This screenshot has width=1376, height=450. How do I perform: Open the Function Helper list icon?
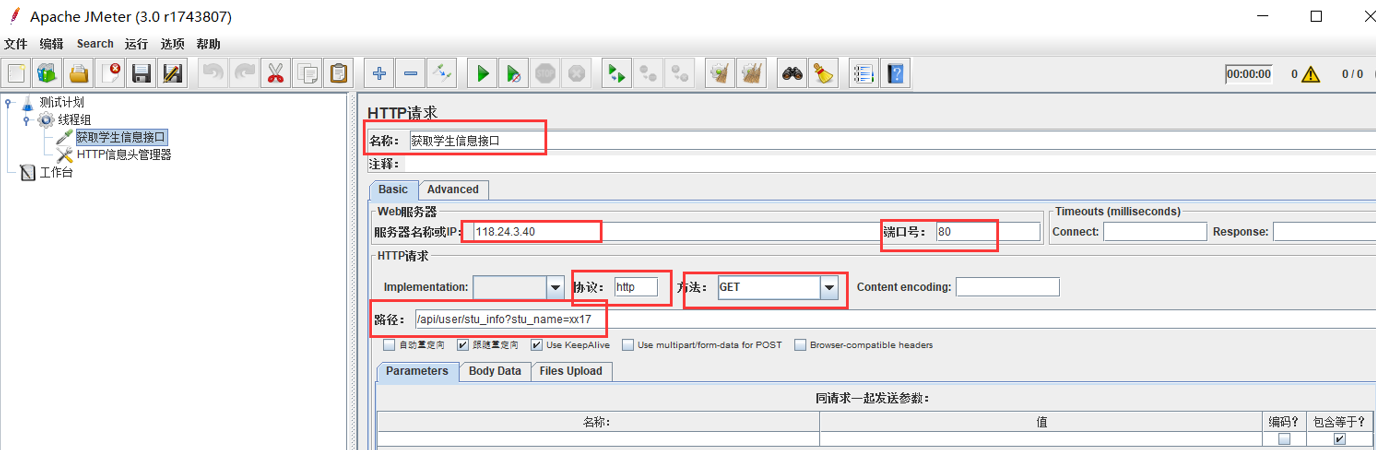coord(864,73)
